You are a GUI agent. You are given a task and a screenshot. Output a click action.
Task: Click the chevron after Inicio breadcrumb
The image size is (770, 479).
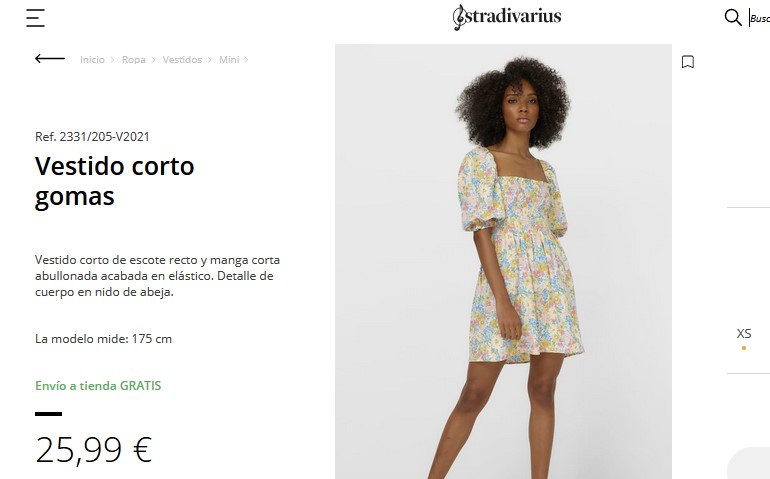tap(112, 60)
